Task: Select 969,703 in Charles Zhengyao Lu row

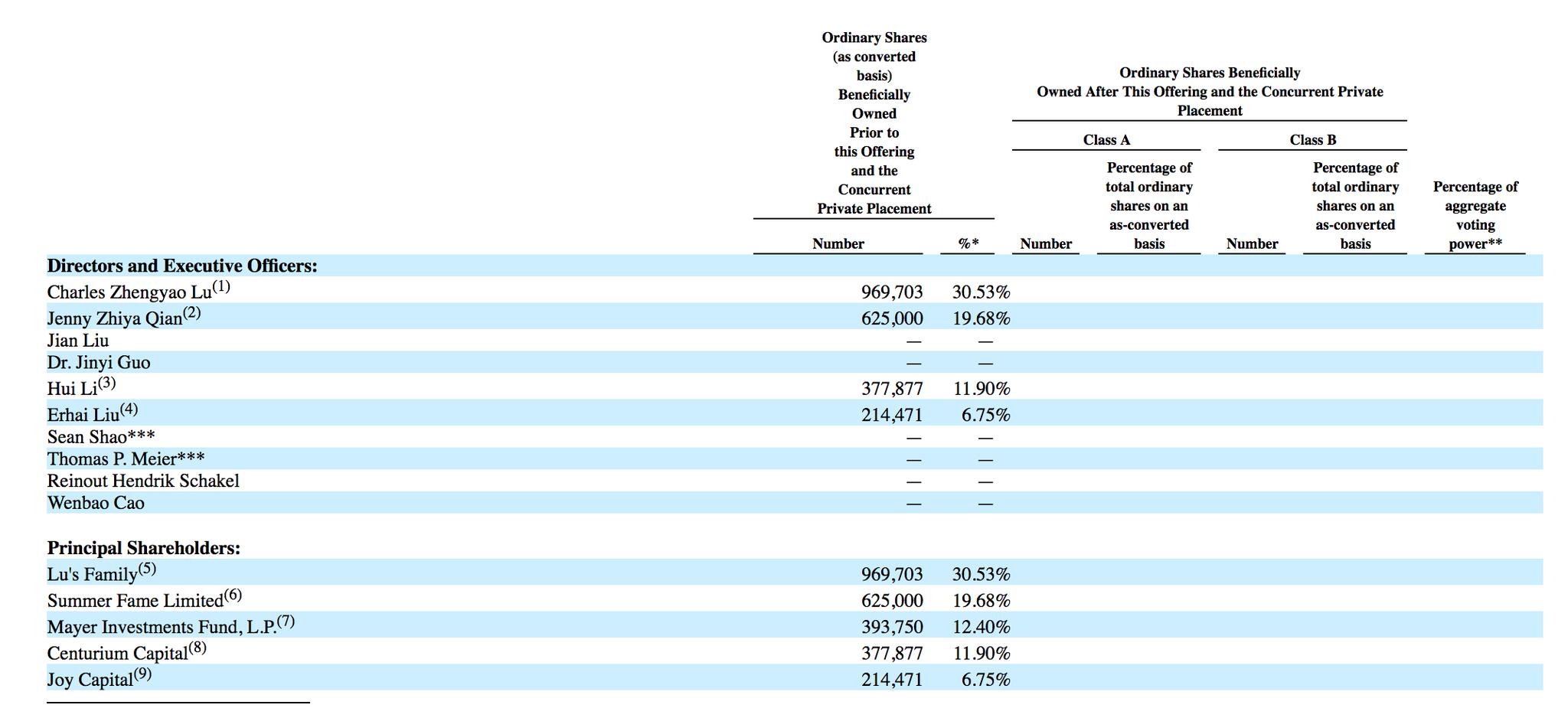Action: click(892, 292)
